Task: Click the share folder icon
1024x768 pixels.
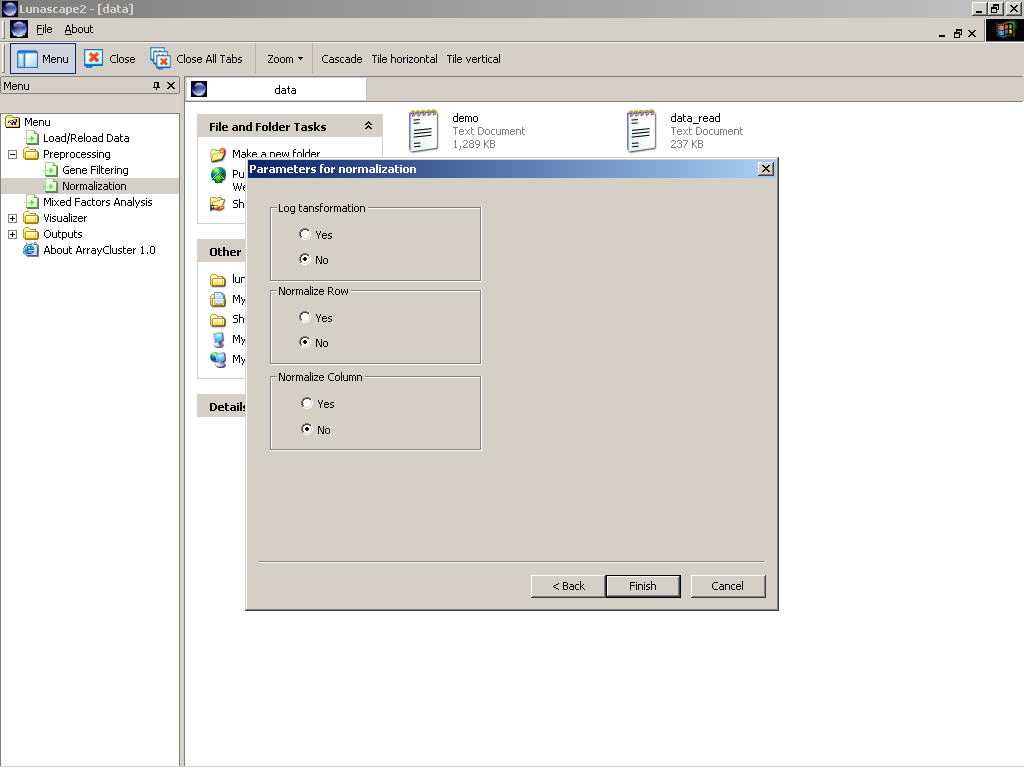Action: point(218,204)
